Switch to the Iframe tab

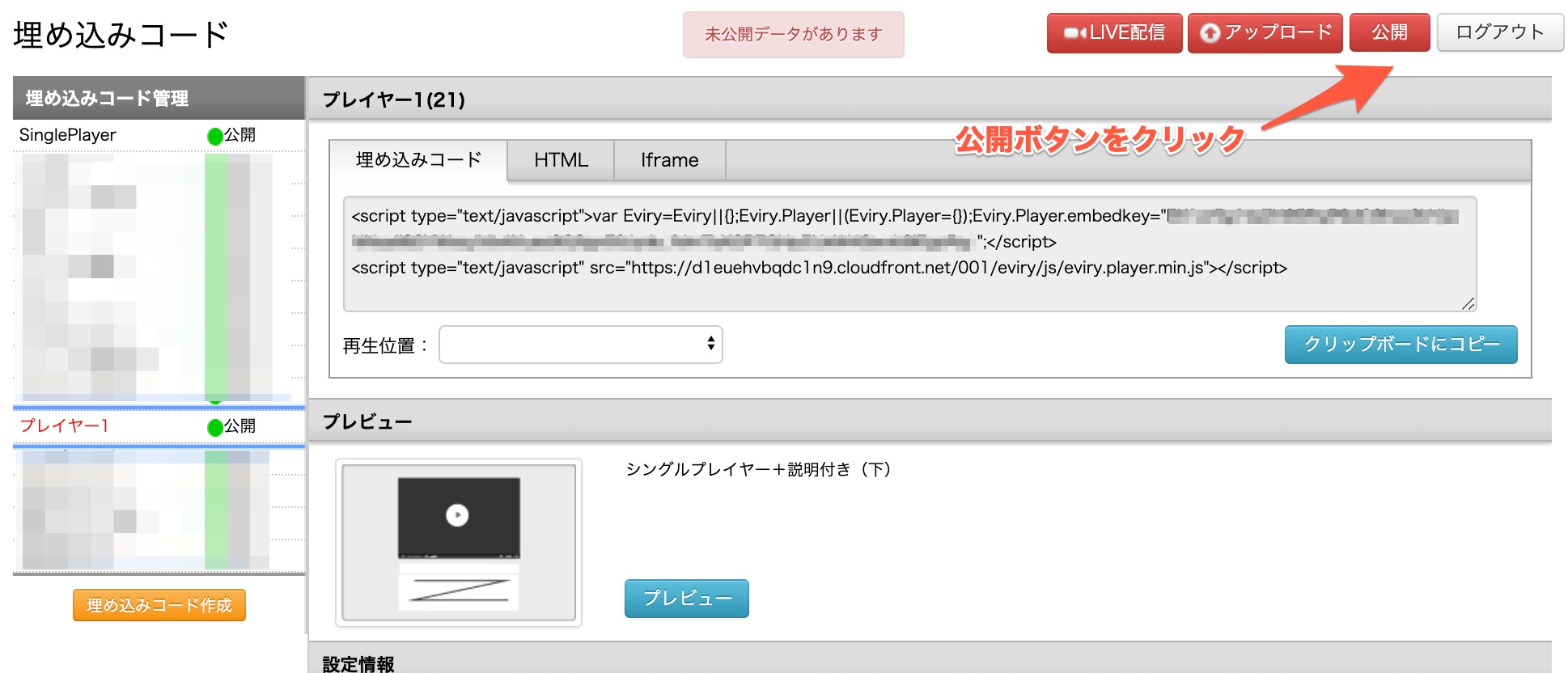point(669,160)
